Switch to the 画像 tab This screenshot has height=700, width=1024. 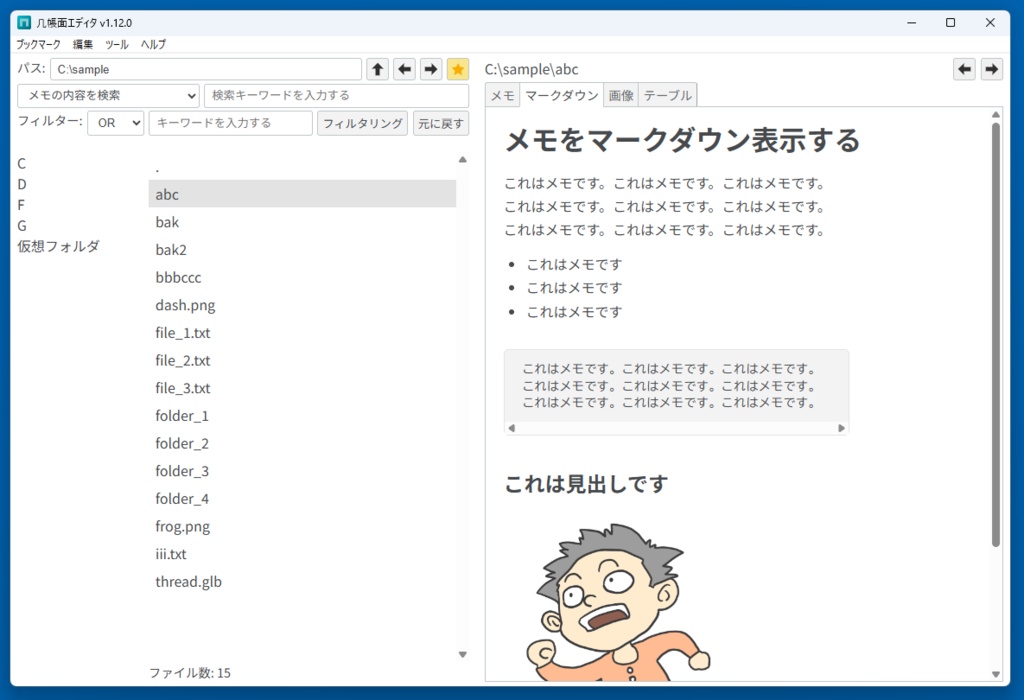point(621,95)
